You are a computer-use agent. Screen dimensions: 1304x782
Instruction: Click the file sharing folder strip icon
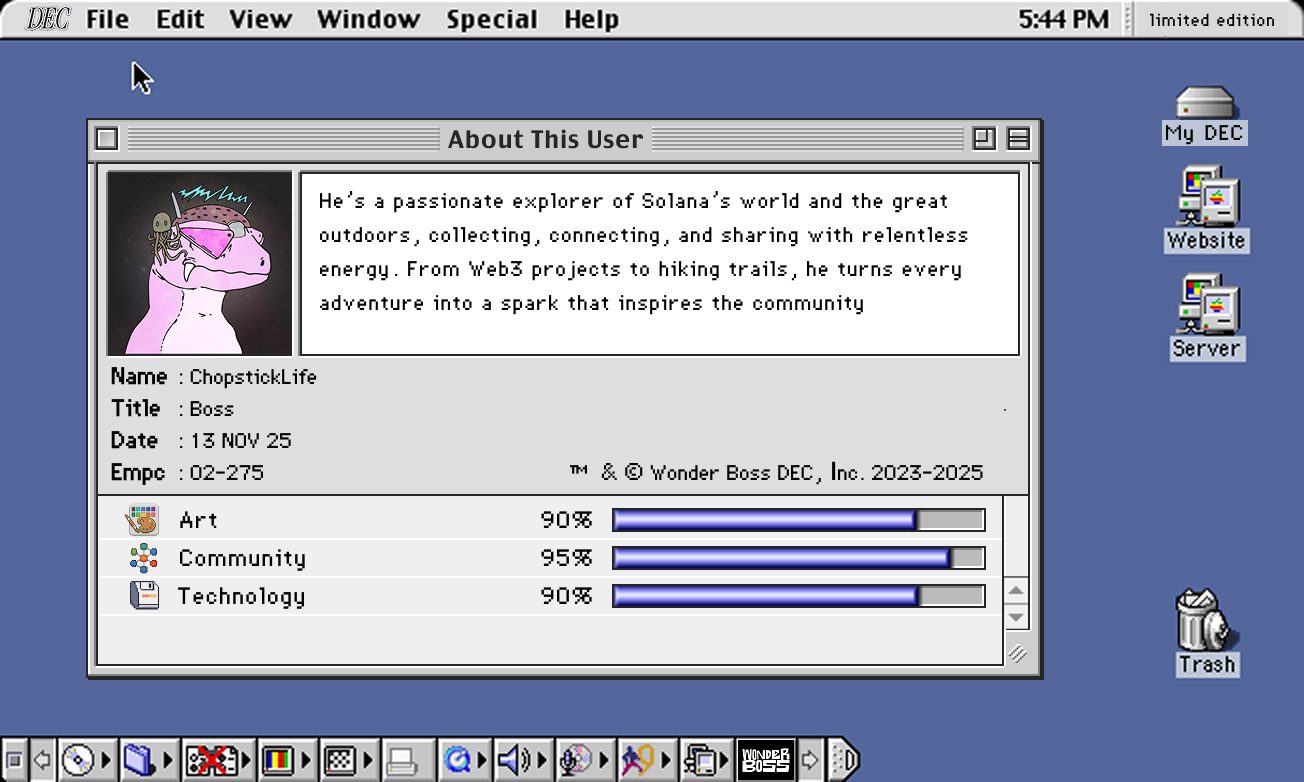[139, 761]
